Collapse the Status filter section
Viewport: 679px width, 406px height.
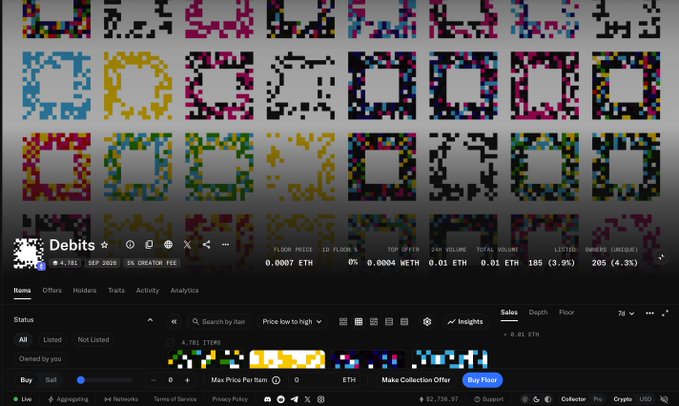tap(150, 320)
